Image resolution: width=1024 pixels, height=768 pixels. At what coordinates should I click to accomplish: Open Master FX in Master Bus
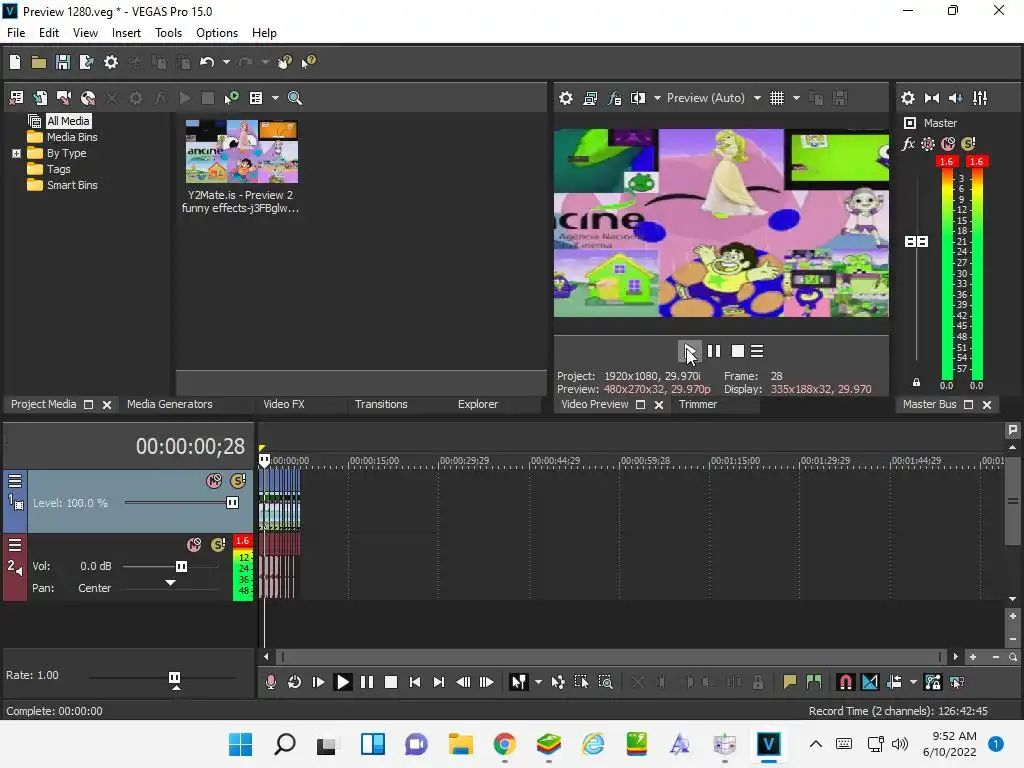[908, 144]
